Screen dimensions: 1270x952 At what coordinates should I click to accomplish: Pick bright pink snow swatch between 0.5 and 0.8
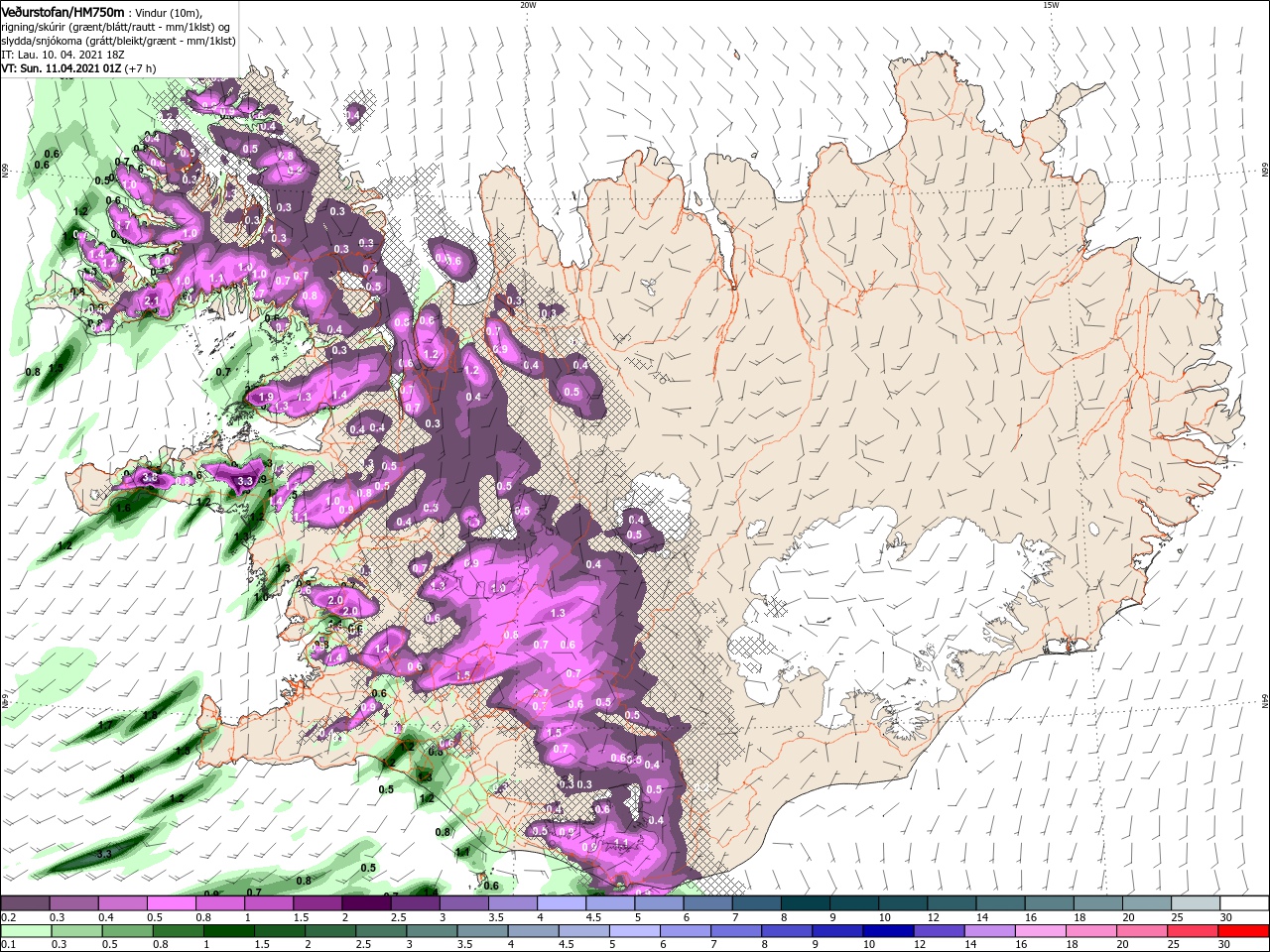pyautogui.click(x=171, y=903)
